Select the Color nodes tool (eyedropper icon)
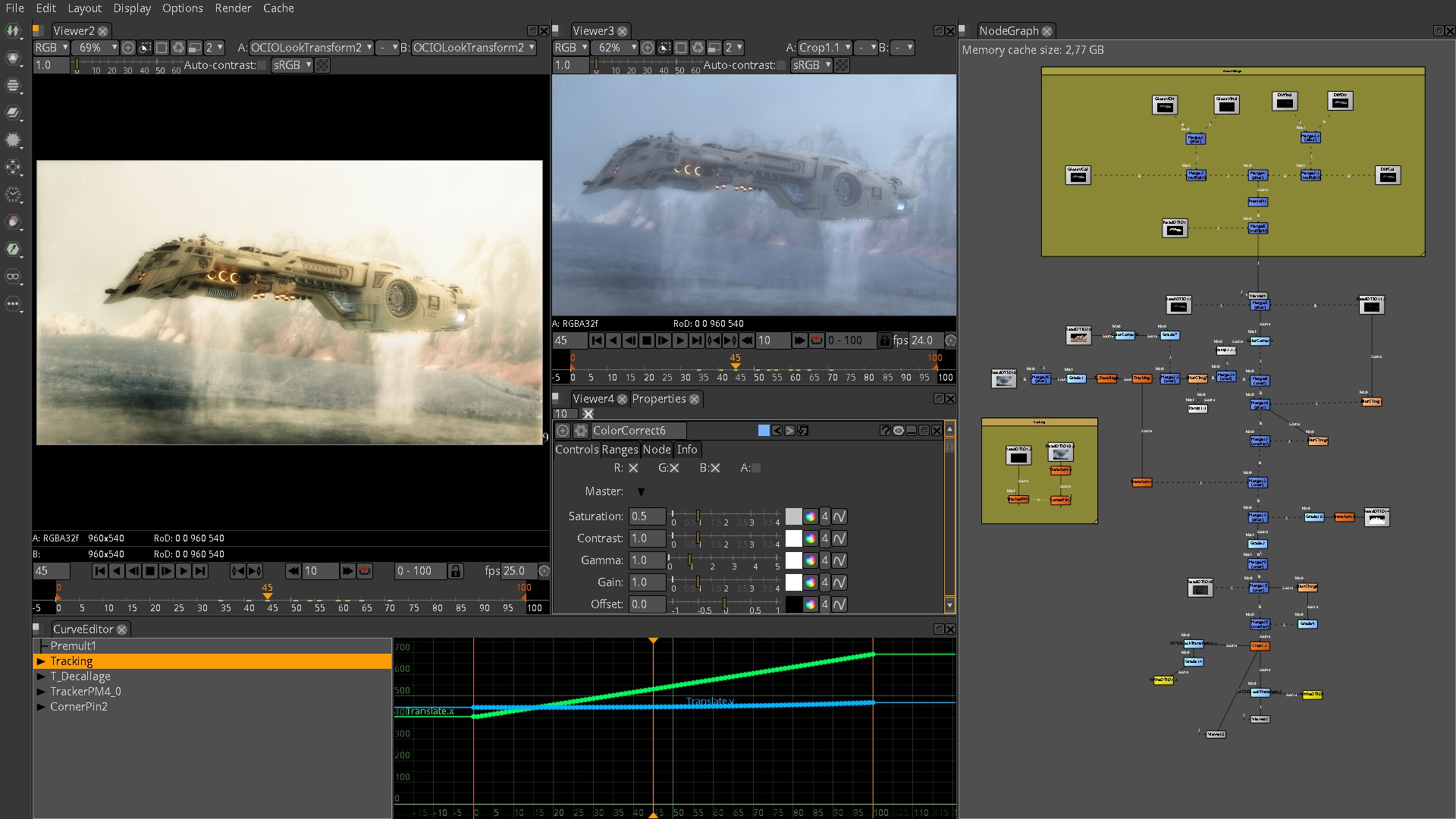Image resolution: width=1456 pixels, height=819 pixels. 14,249
